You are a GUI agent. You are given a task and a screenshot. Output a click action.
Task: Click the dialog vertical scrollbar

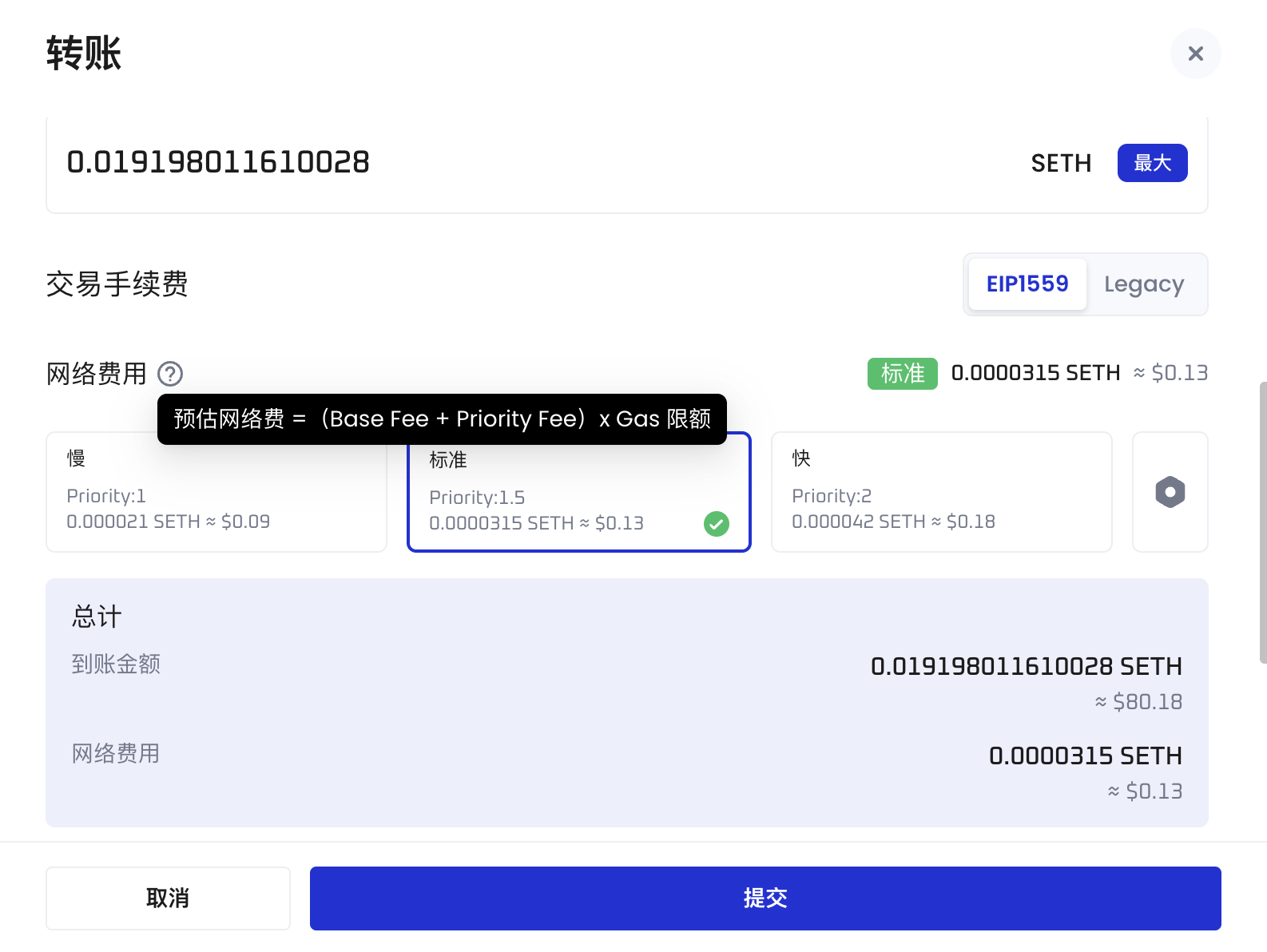(1263, 522)
